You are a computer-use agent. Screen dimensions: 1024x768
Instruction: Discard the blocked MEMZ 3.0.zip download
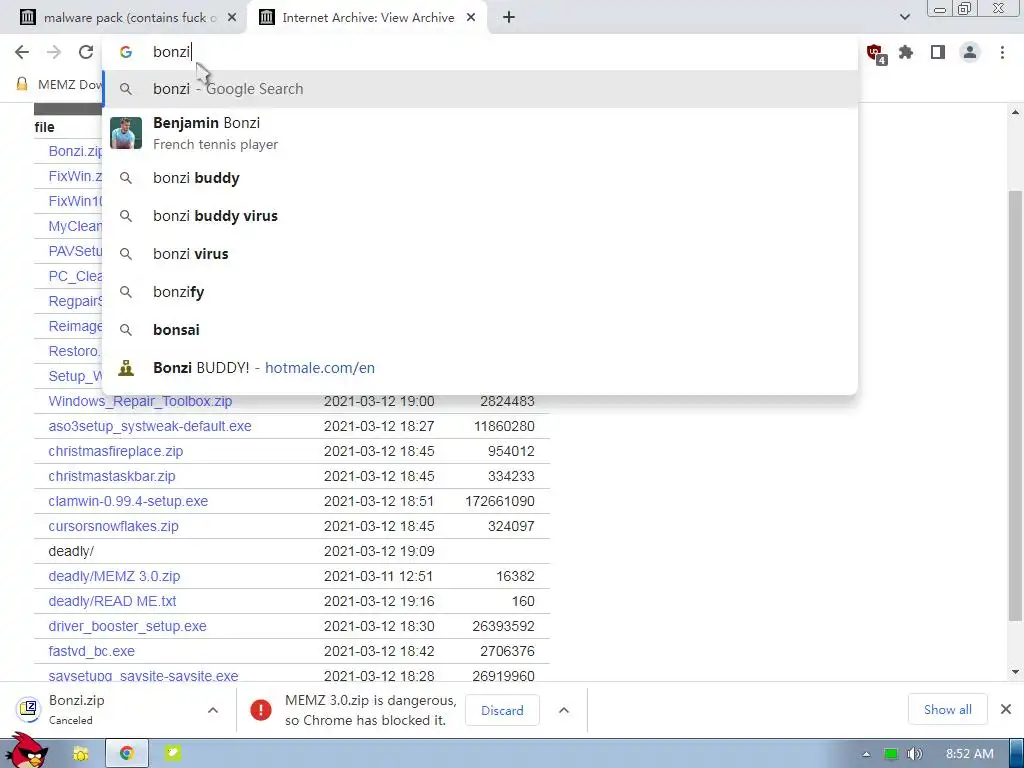(x=502, y=711)
